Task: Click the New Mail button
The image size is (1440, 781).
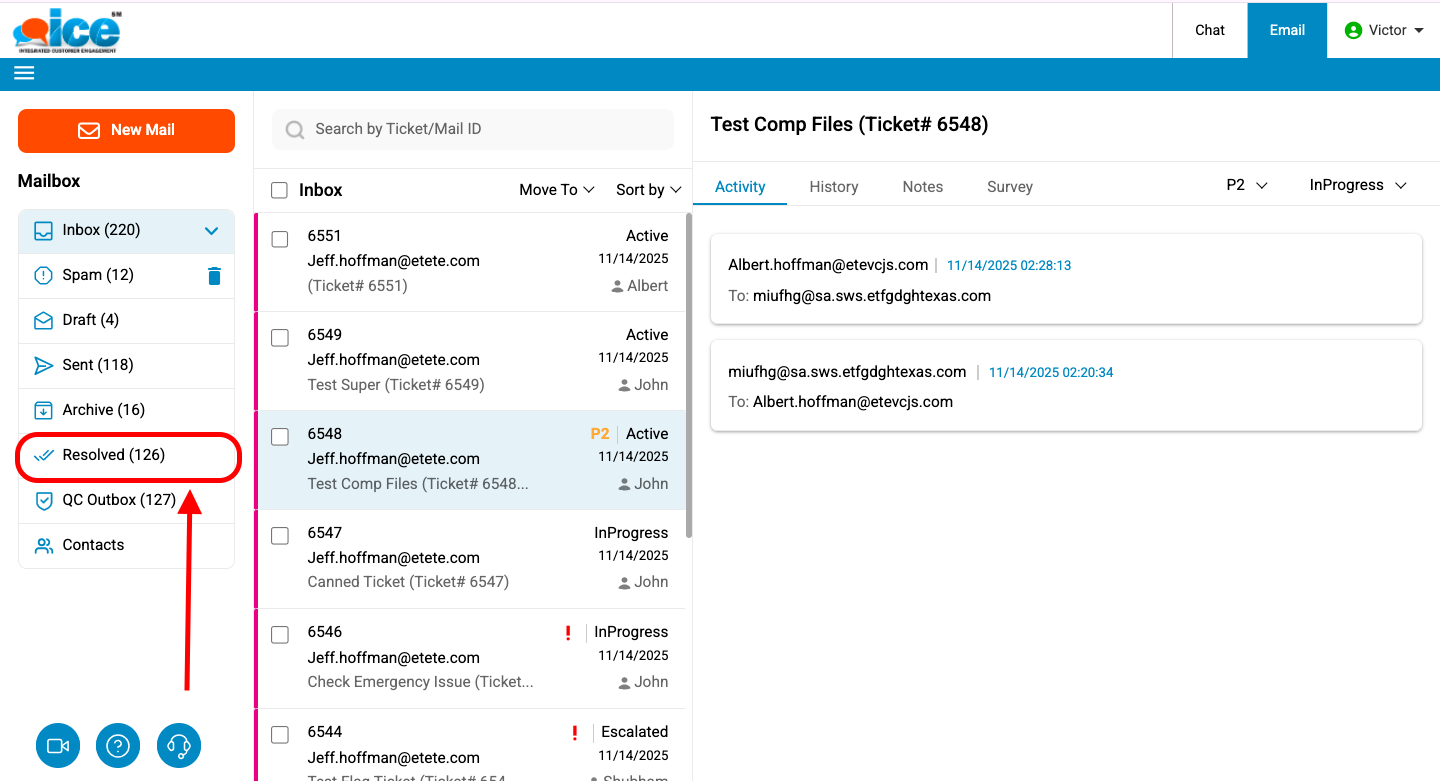Action: click(126, 130)
